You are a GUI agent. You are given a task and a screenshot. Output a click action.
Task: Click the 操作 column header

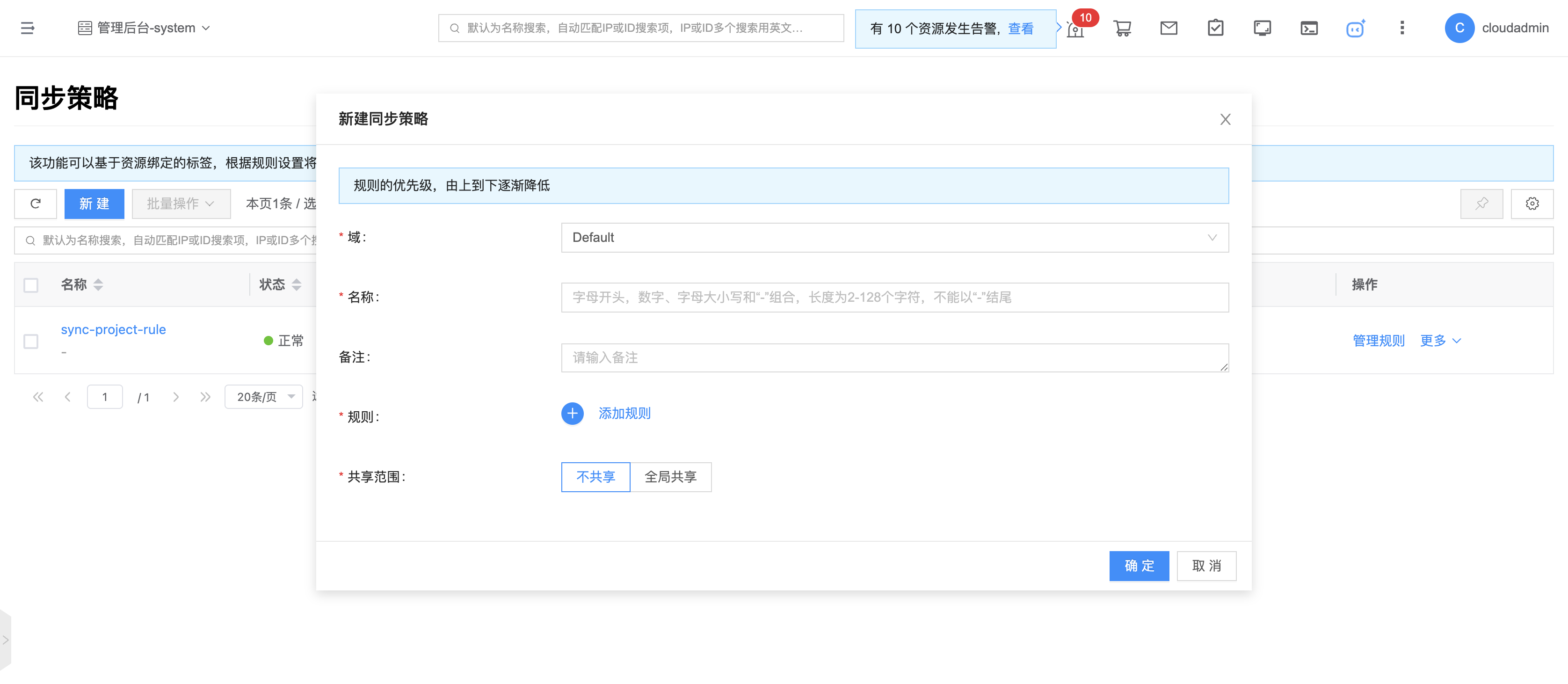pos(1364,285)
